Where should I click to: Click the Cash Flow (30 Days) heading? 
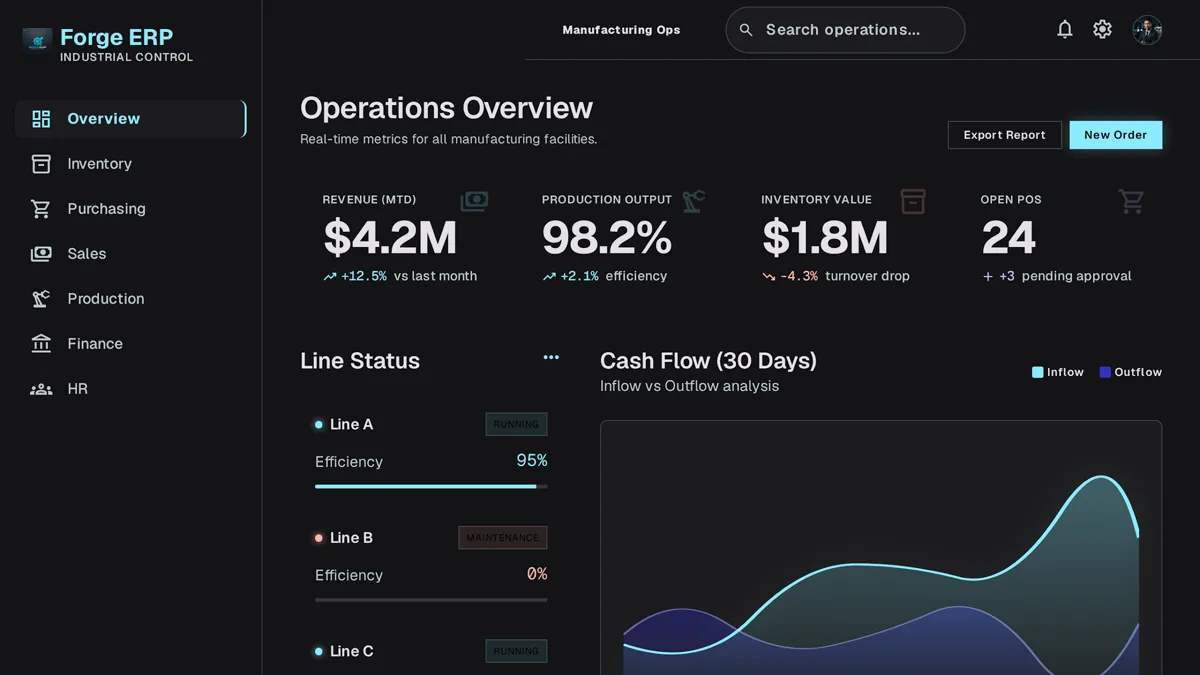(x=708, y=361)
